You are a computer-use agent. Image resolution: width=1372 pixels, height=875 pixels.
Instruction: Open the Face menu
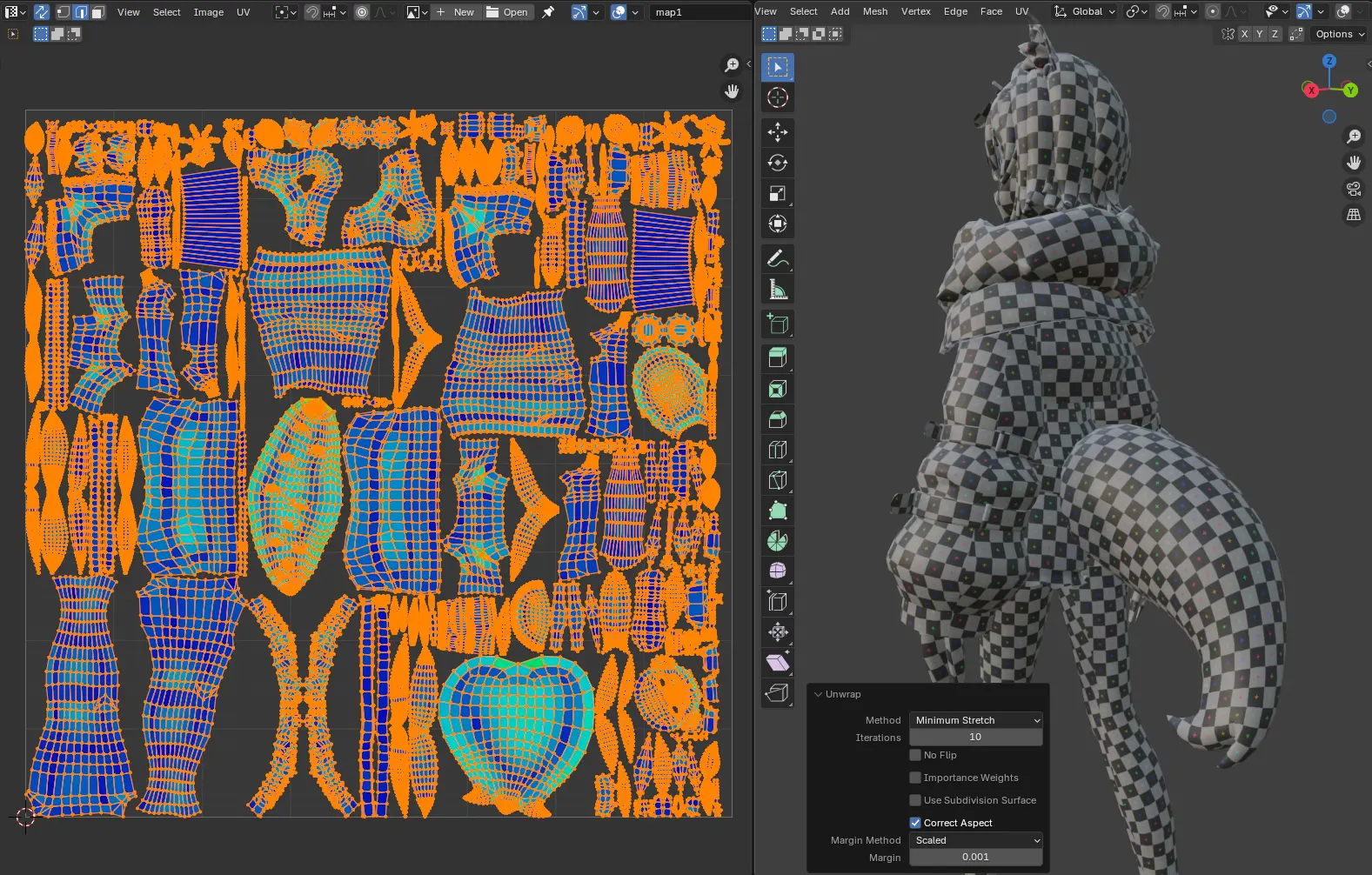tap(991, 11)
